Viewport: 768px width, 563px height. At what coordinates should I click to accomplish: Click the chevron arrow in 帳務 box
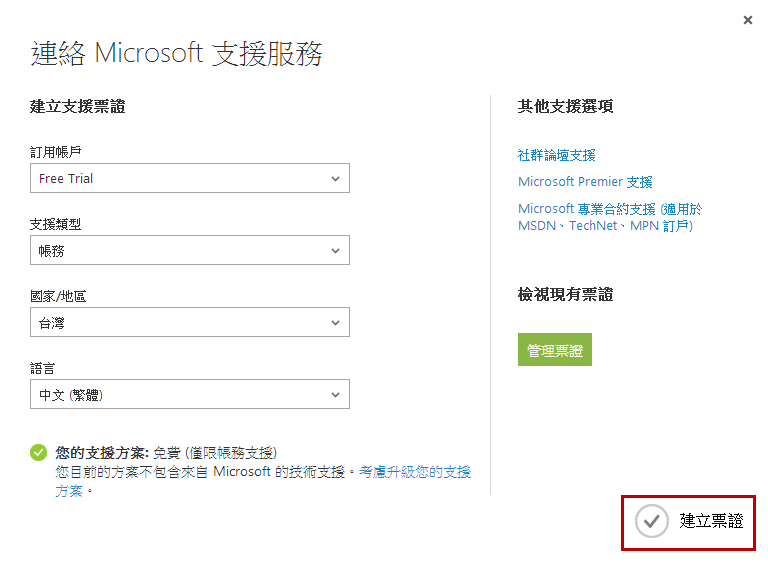tap(335, 251)
